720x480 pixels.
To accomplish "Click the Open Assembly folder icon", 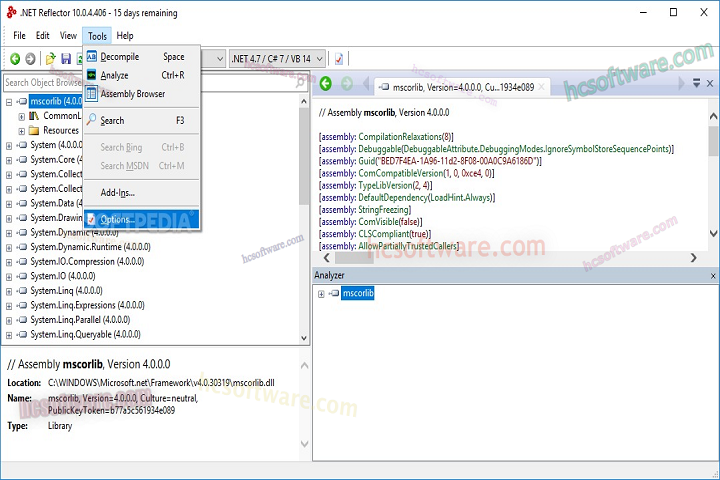I will pyautogui.click(x=51, y=59).
